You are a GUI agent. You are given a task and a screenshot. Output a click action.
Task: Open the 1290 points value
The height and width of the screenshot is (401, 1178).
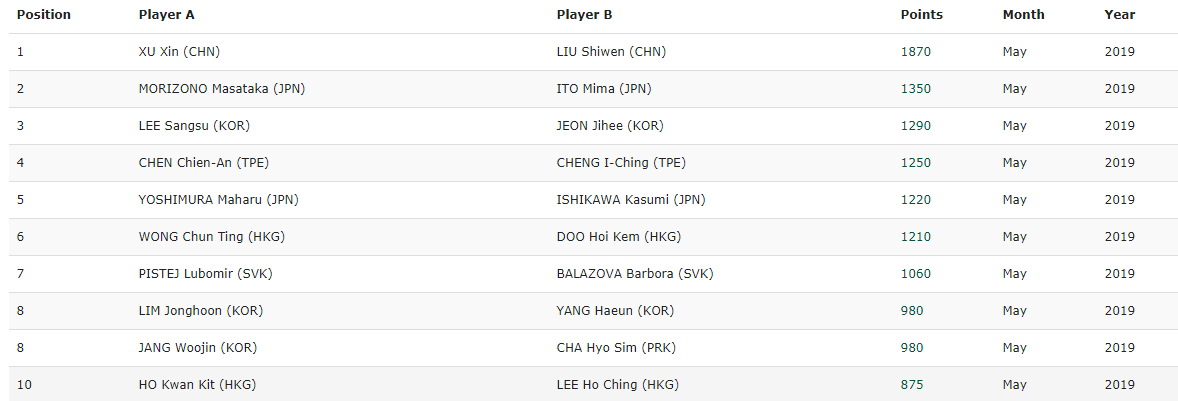click(x=916, y=125)
